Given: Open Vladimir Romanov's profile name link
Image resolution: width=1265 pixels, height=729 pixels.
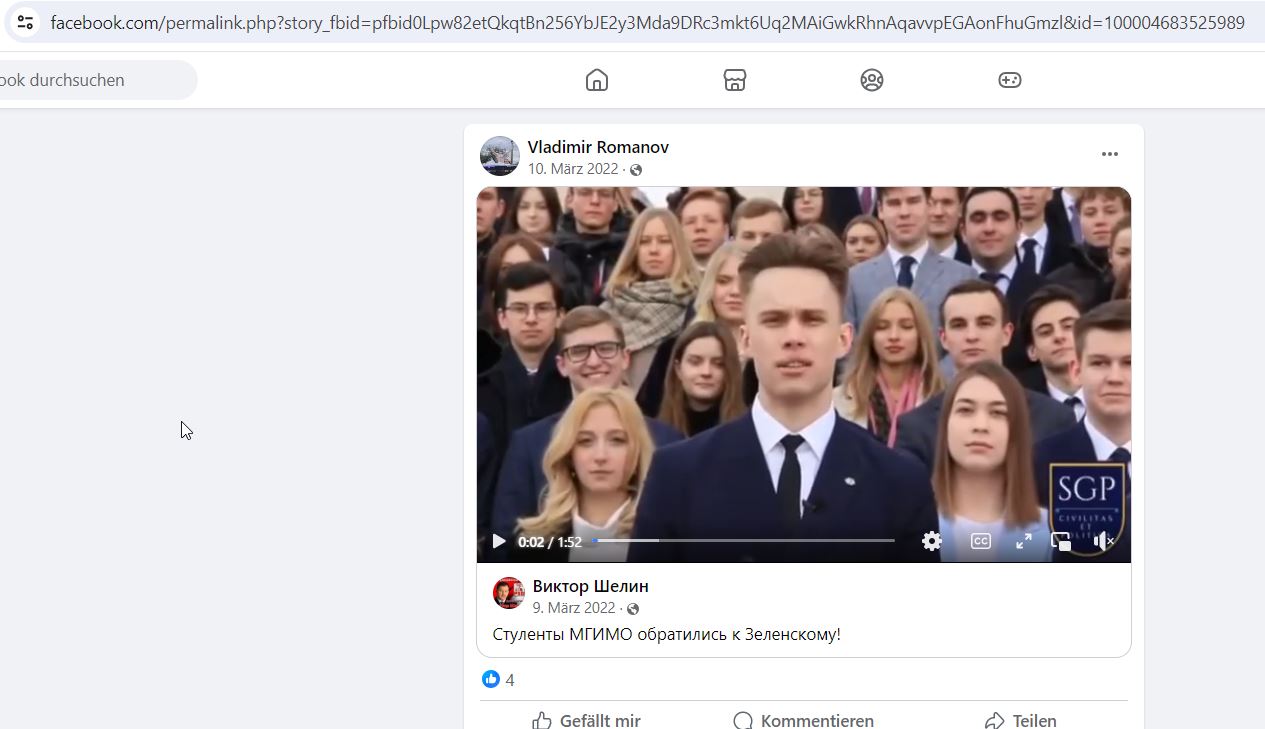Looking at the screenshot, I should [x=598, y=147].
